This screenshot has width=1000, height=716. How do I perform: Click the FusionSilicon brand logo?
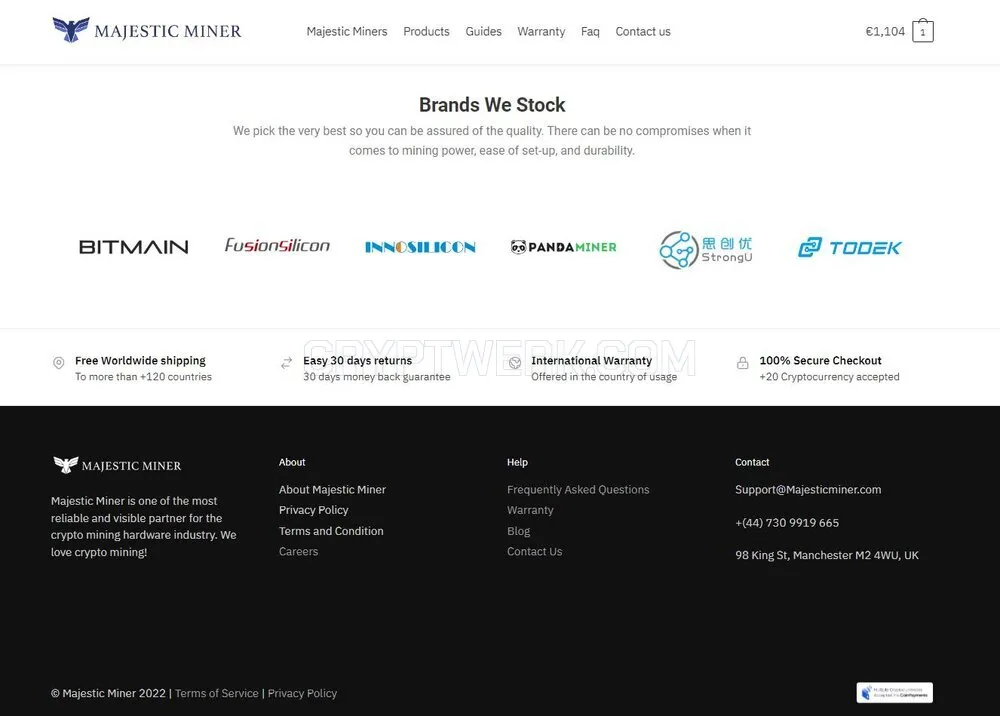pos(277,245)
